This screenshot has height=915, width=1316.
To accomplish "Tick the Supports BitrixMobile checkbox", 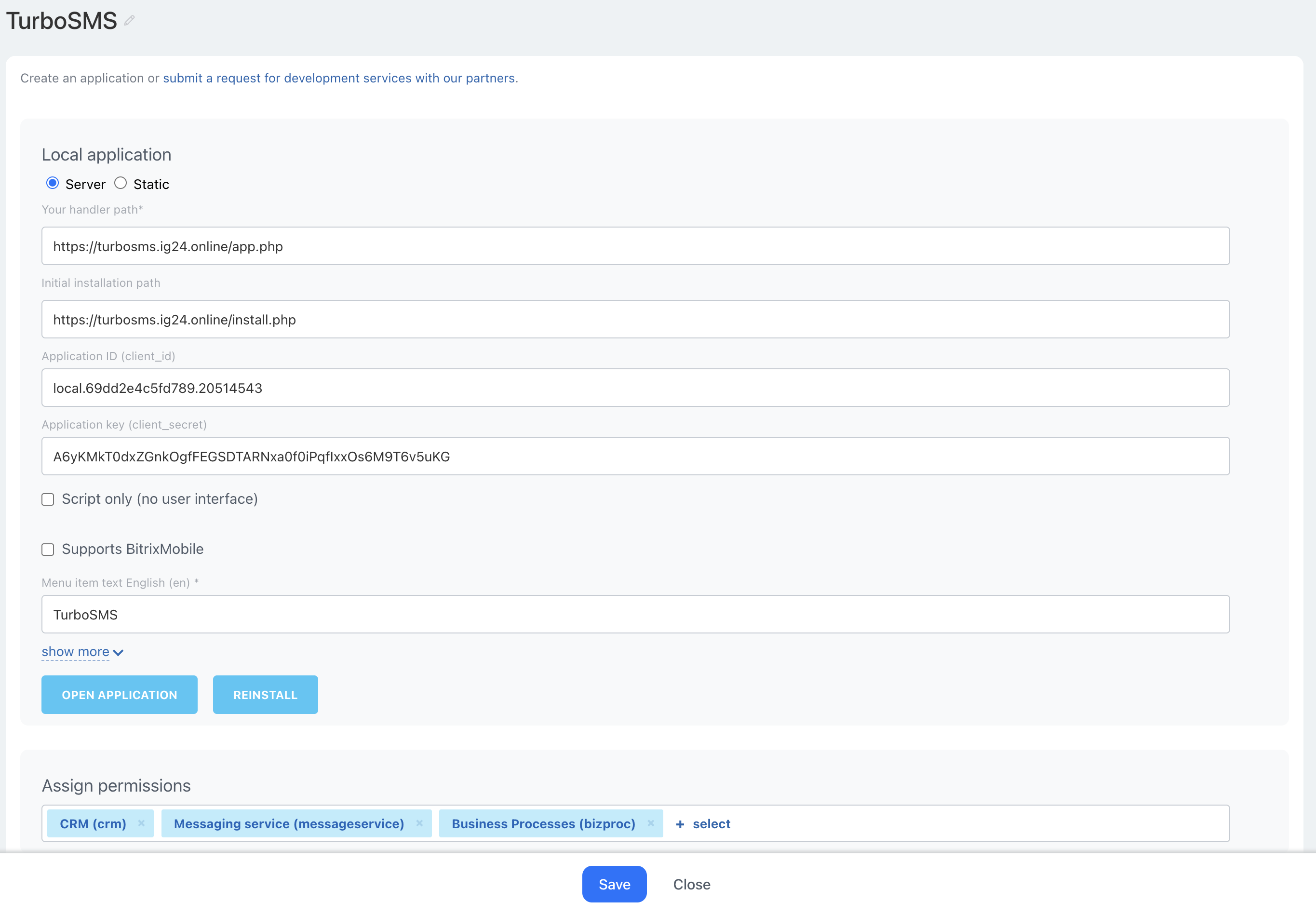I will (48, 550).
